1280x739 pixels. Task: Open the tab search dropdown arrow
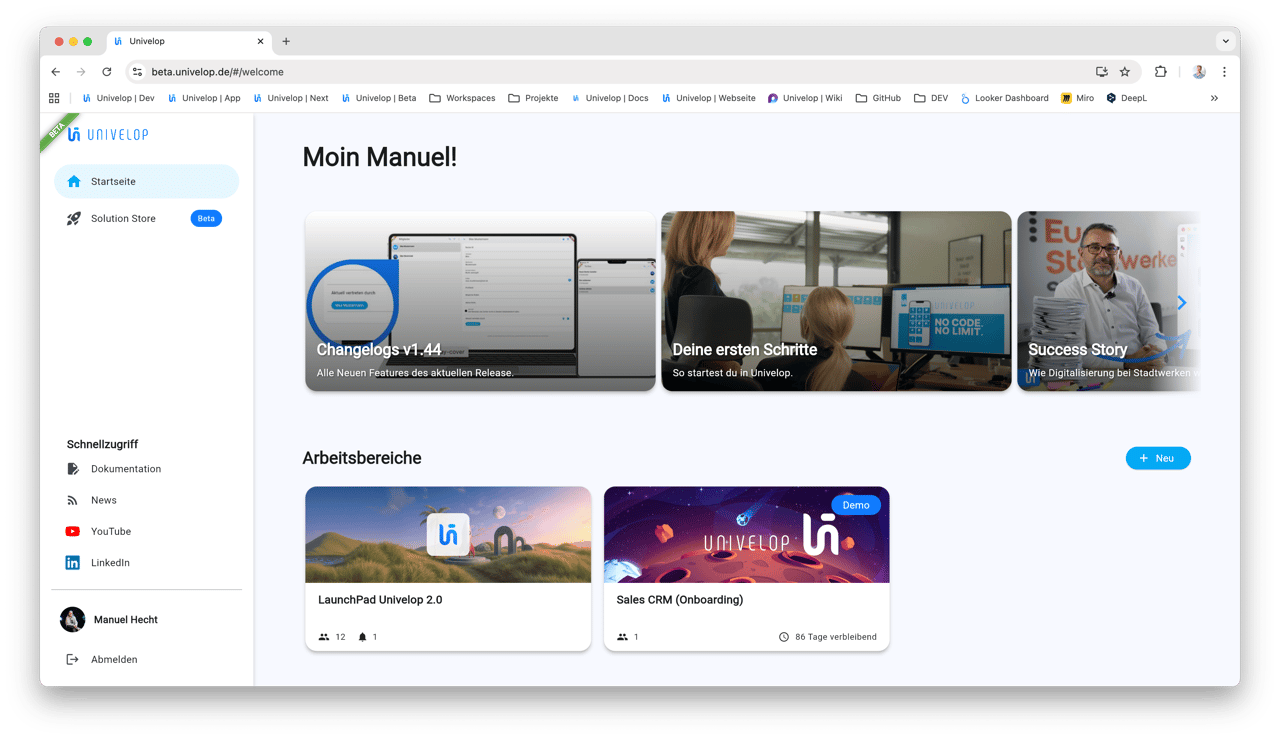pos(1226,41)
